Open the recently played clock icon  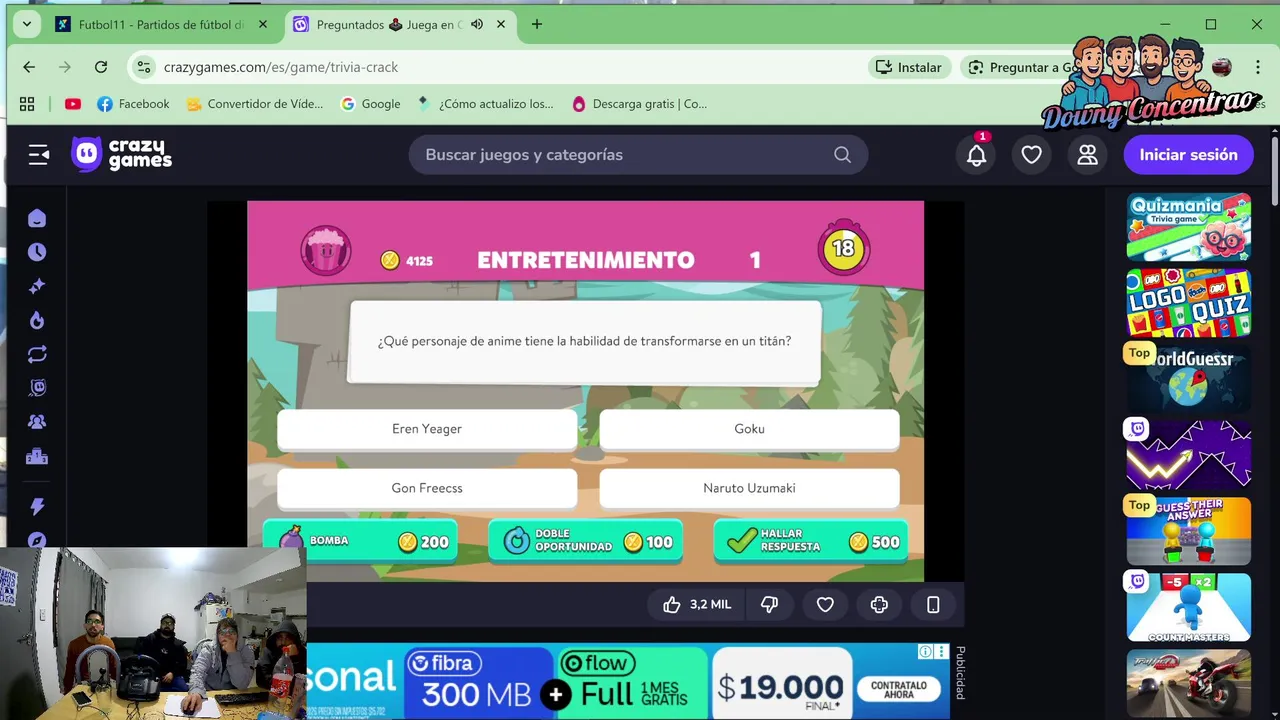[37, 252]
